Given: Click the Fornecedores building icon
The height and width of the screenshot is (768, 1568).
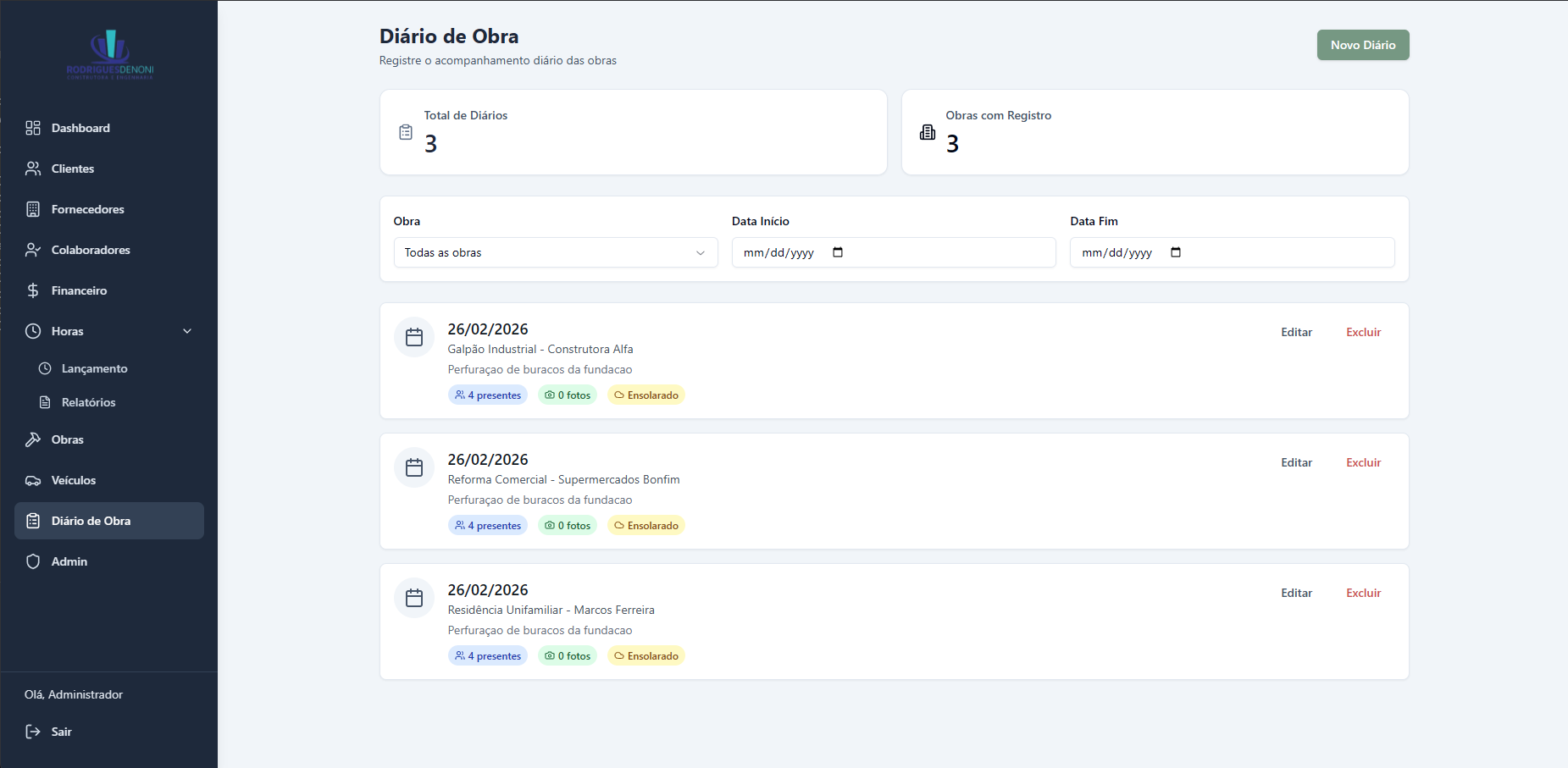Looking at the screenshot, I should point(33,209).
